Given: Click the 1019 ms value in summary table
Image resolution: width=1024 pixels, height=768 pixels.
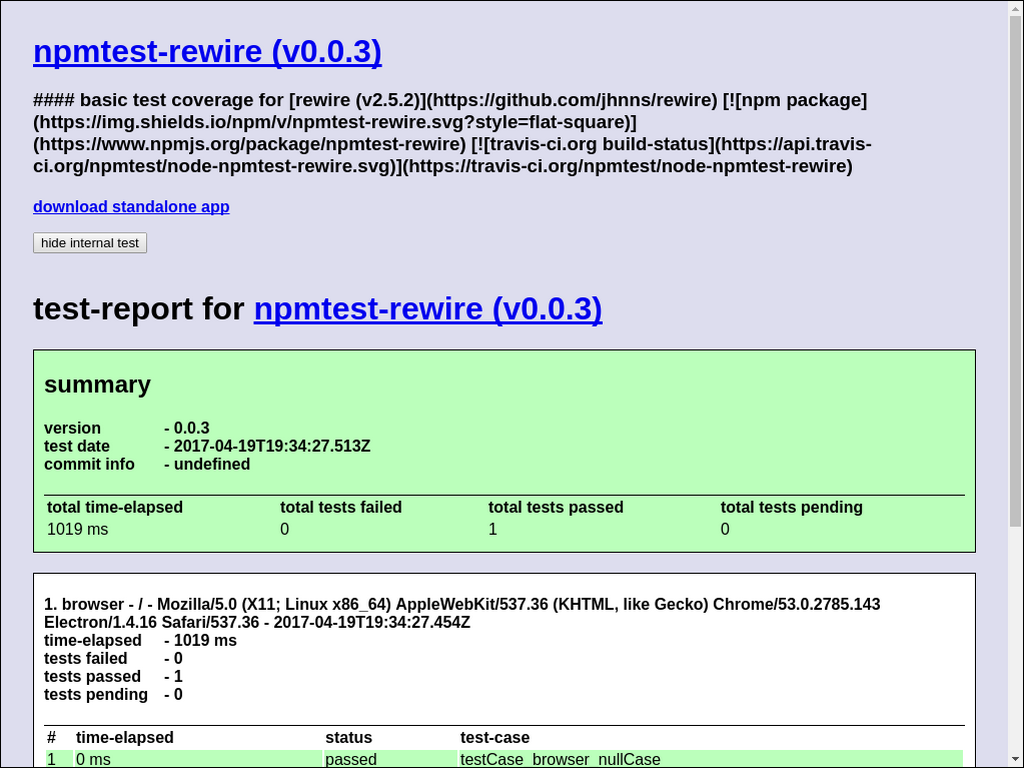Looking at the screenshot, I should click(78, 529).
